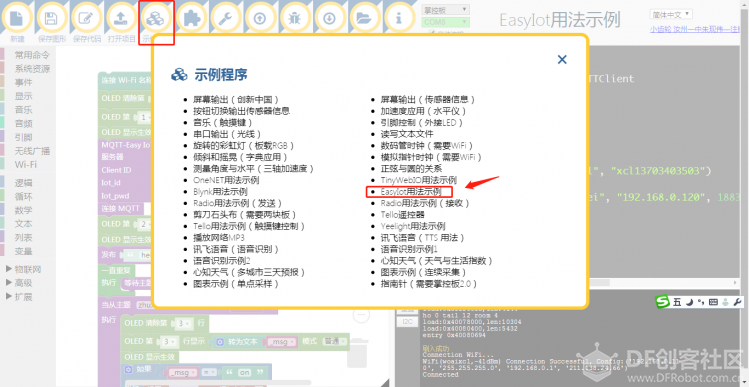This screenshot has height=387, width=749.
Task: Click the circled up-arrow upload icon
Action: (x=260, y=18)
